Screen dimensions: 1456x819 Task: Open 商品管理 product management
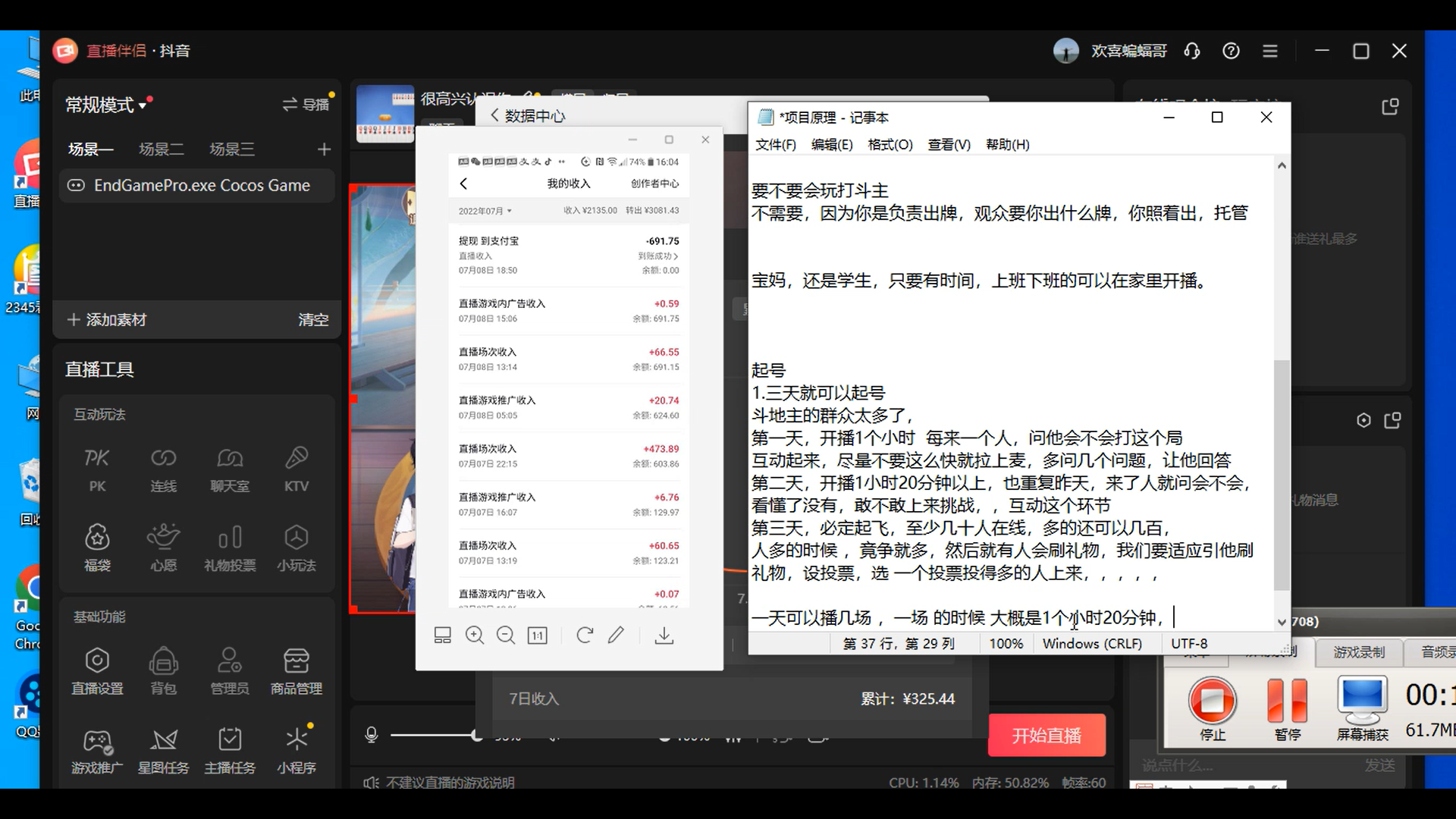(296, 671)
